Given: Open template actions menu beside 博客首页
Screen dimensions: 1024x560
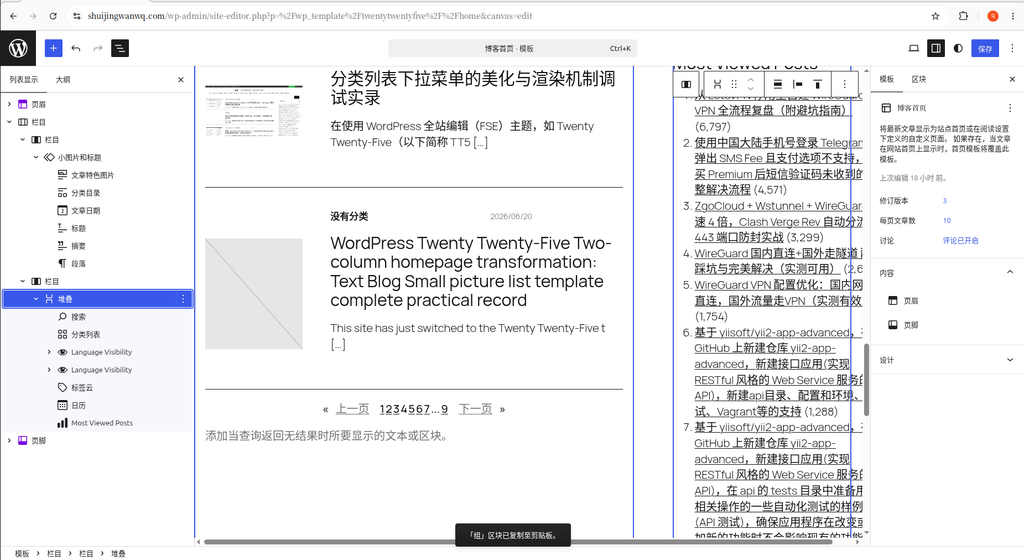Looking at the screenshot, I should coord(1010,108).
